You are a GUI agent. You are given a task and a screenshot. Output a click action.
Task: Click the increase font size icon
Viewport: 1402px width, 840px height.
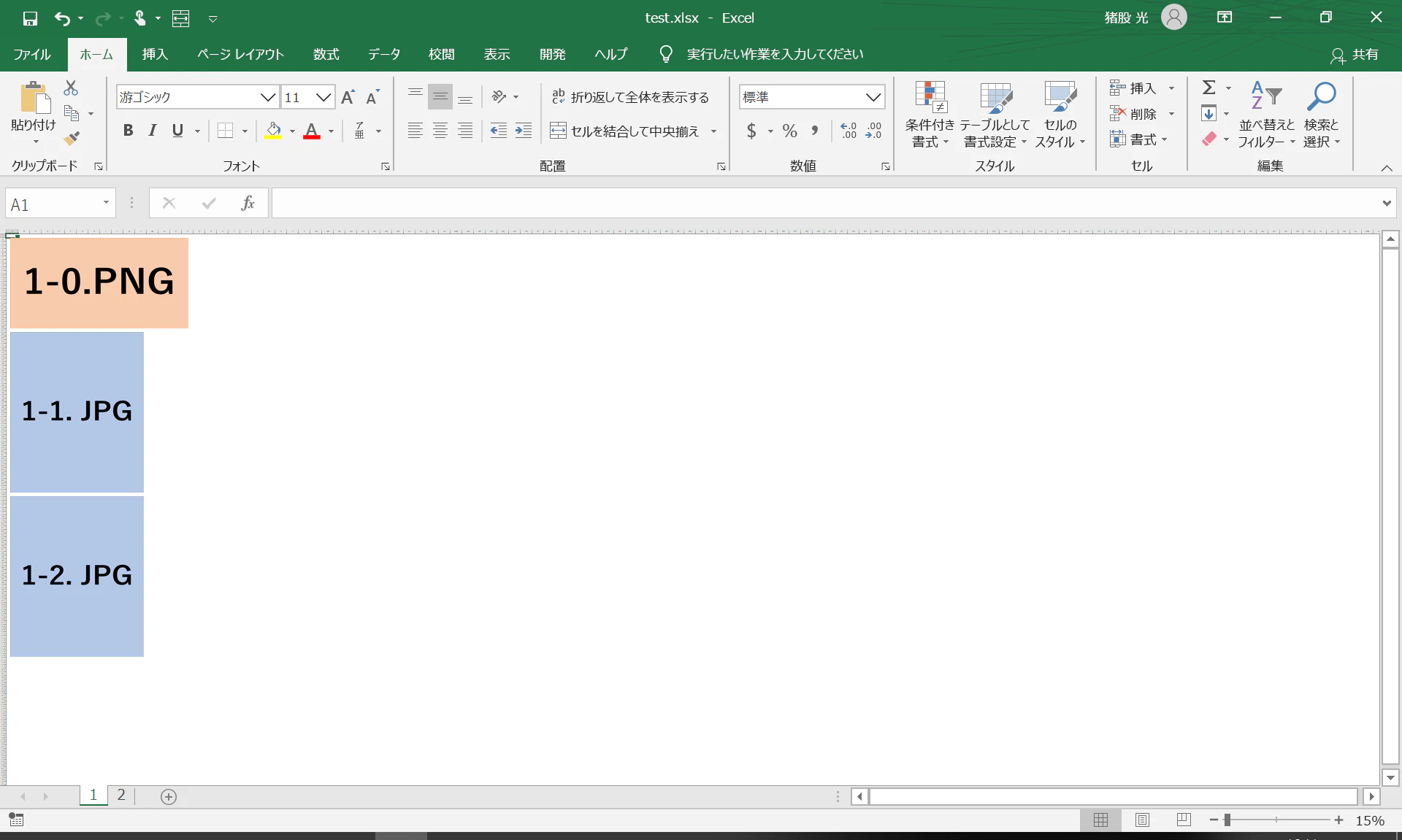(x=348, y=97)
